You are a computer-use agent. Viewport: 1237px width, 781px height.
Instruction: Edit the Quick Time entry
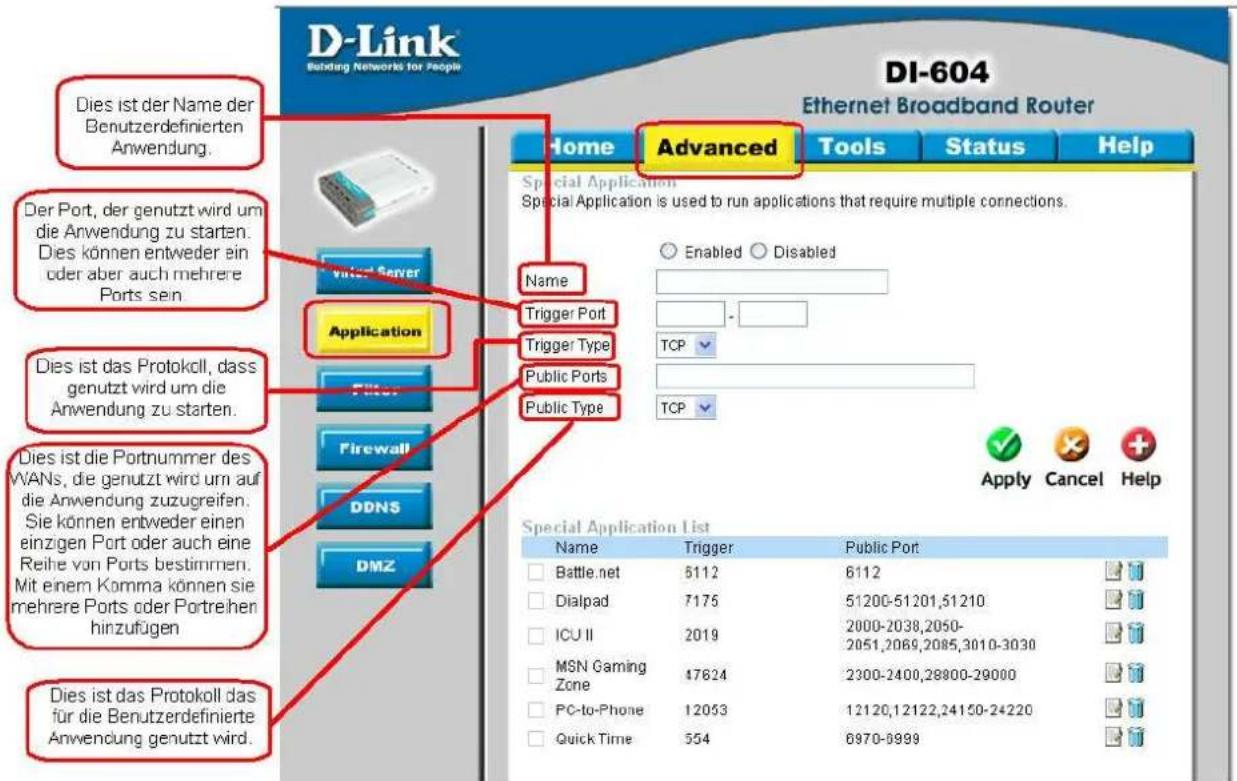[x=1112, y=739]
